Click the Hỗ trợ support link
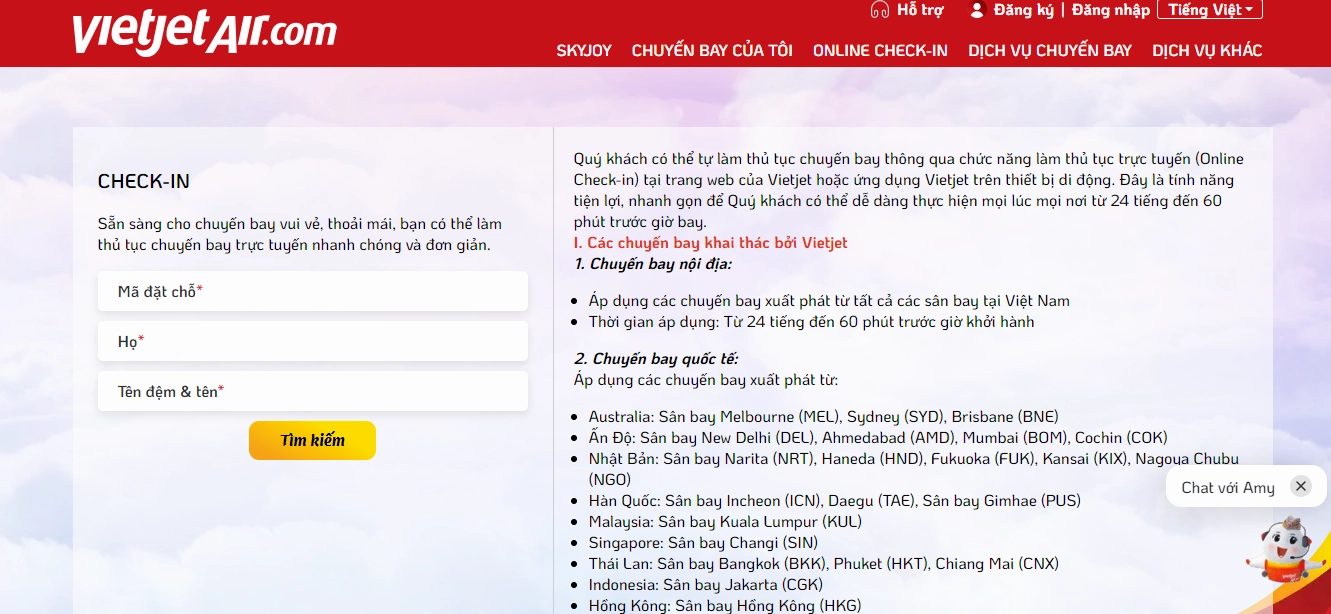Screen dimensions: 1331x614 [x=920, y=10]
